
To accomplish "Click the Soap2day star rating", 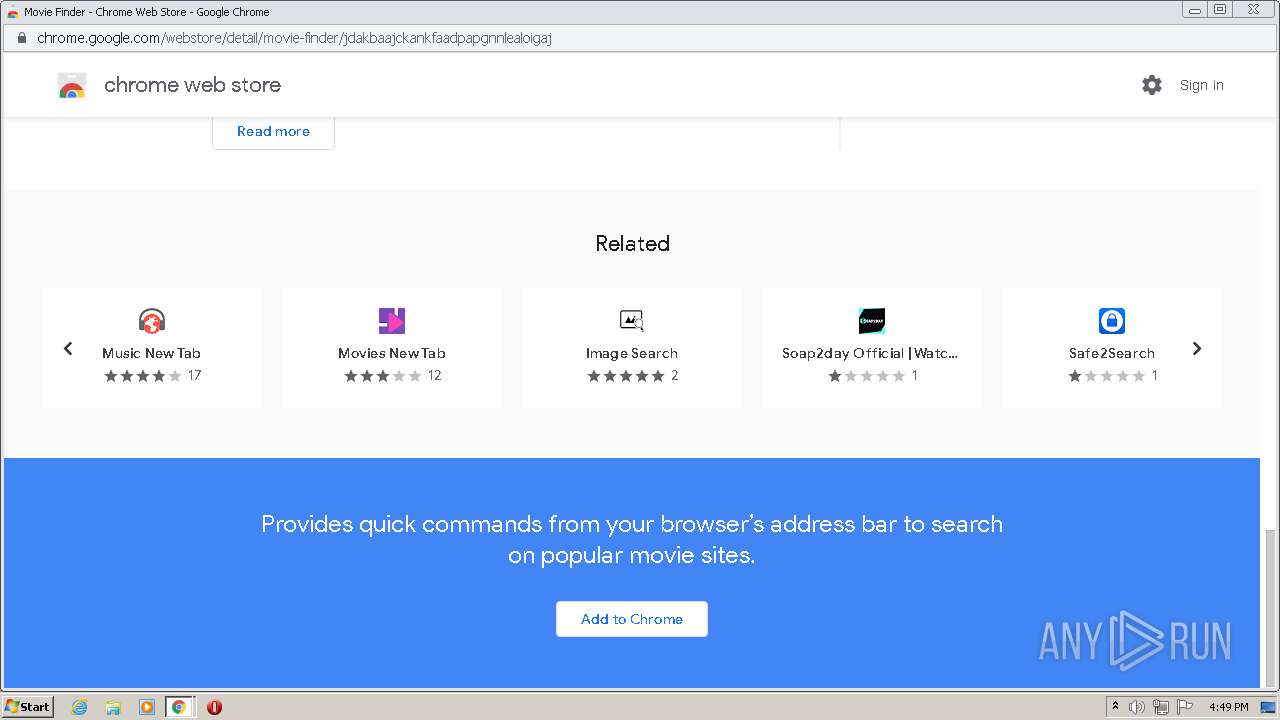I will 866,376.
